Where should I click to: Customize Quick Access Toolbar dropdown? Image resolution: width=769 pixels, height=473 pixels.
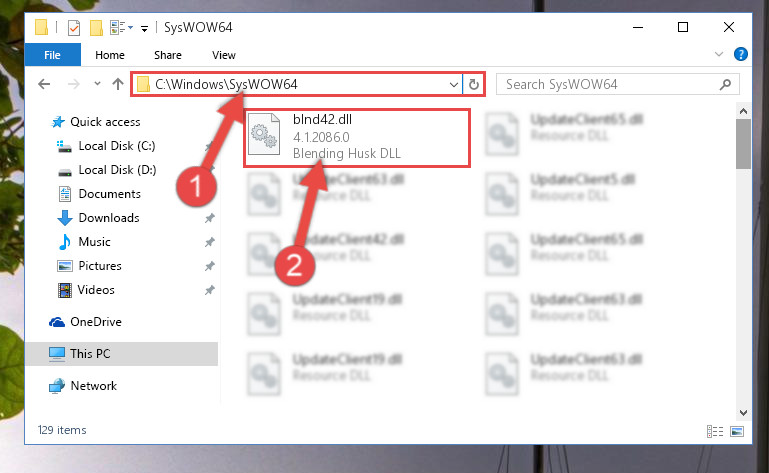point(144,28)
